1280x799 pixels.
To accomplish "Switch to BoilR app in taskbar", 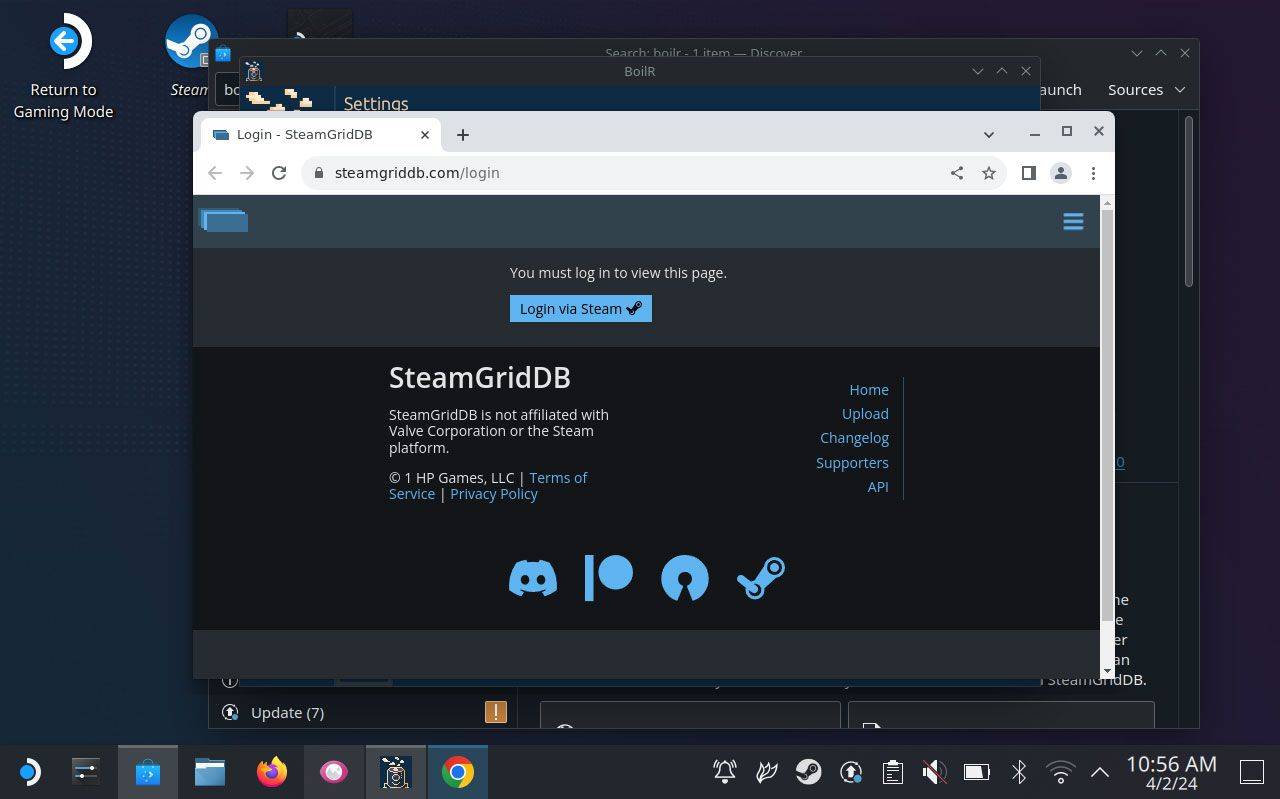I will coord(396,772).
